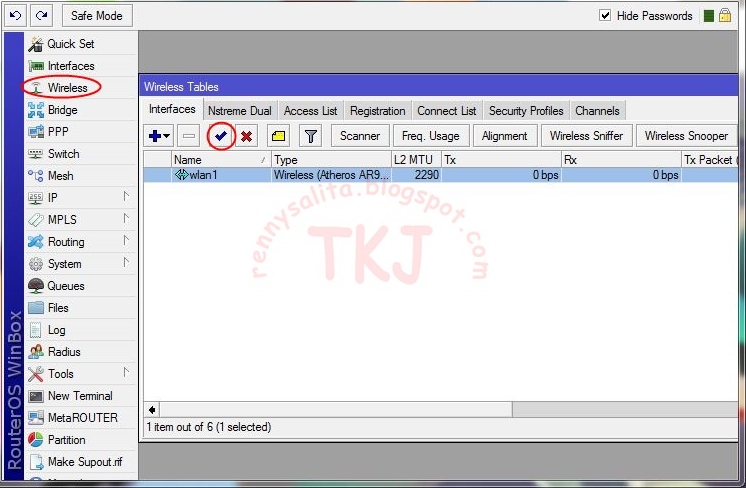Open Files
This screenshot has height=488, width=746.
pyautogui.click(x=81, y=308)
